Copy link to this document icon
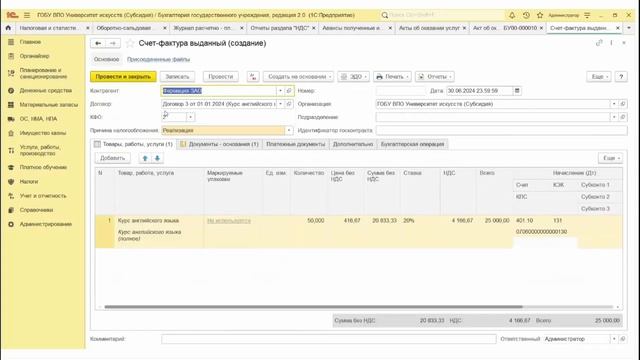The image size is (640, 360). pyautogui.click(x=599, y=43)
